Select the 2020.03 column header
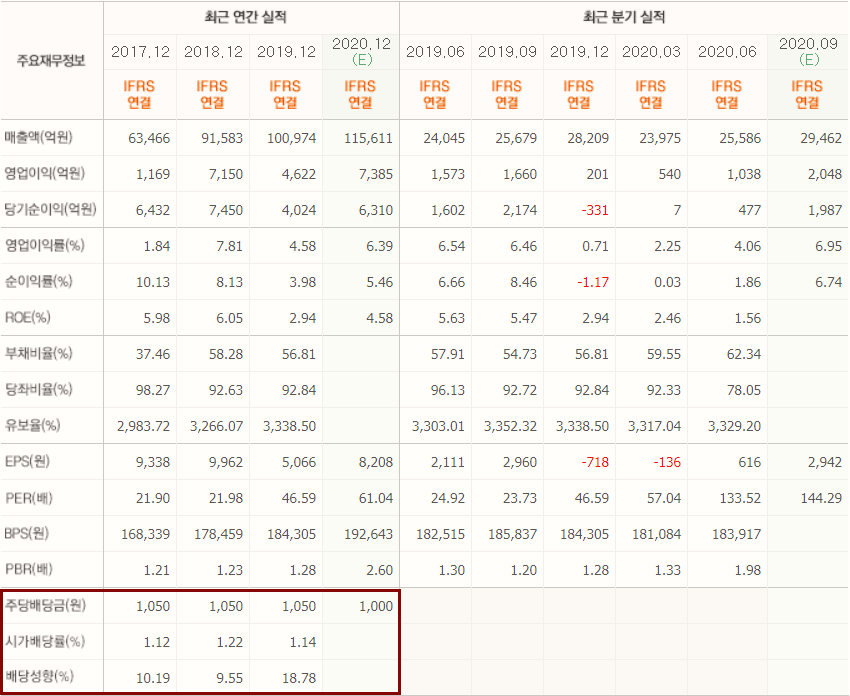The height and width of the screenshot is (696, 850). pyautogui.click(x=651, y=51)
